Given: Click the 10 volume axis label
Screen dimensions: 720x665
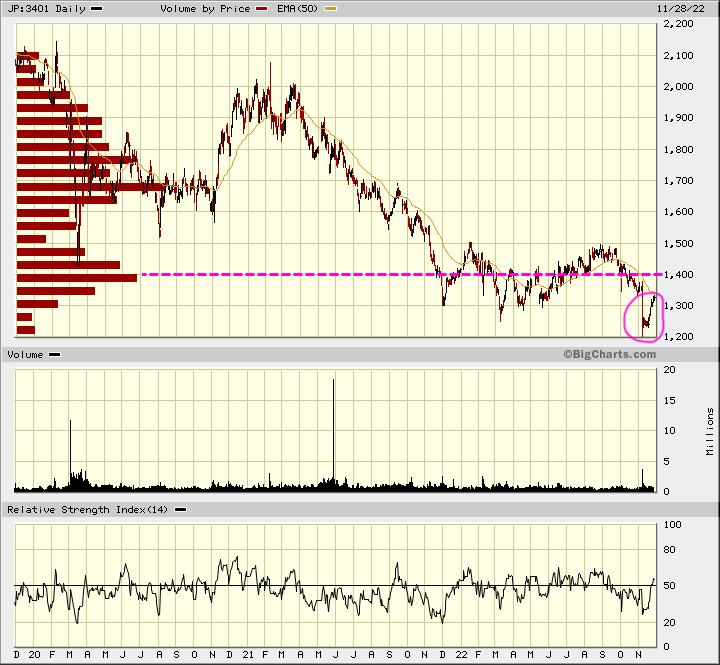Looking at the screenshot, I should coord(669,431).
